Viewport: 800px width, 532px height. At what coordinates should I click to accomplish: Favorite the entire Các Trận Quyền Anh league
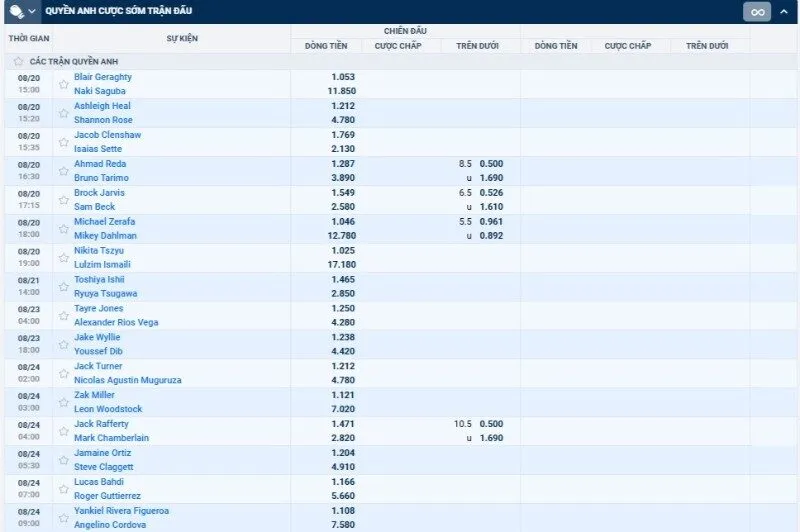pyautogui.click(x=19, y=61)
